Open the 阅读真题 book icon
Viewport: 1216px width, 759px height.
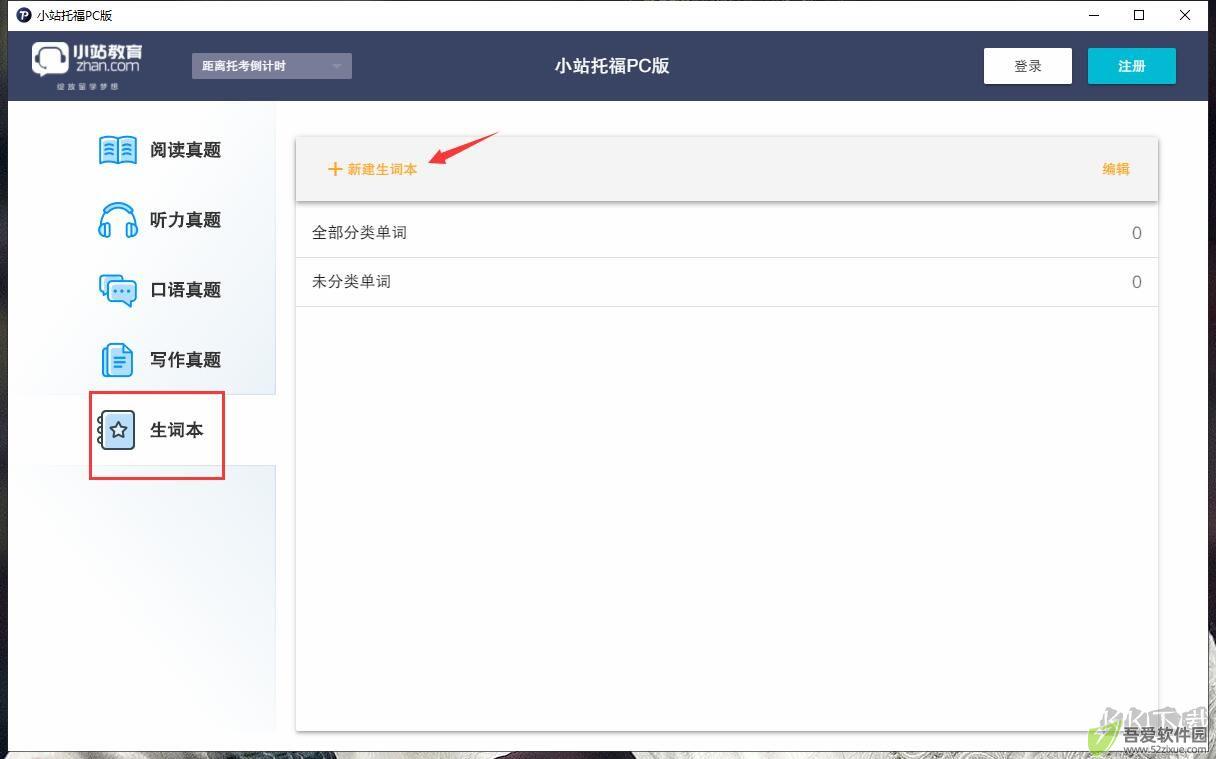[x=118, y=150]
